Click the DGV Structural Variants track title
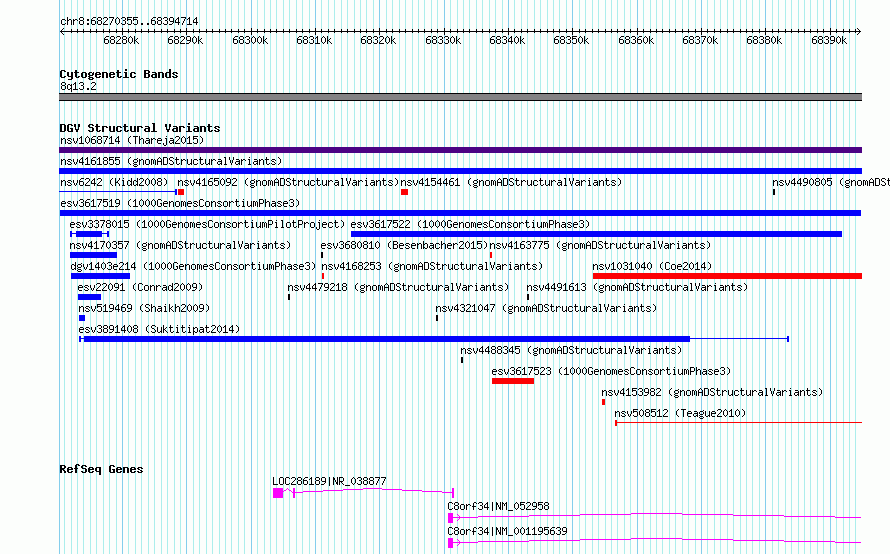 click(x=140, y=128)
